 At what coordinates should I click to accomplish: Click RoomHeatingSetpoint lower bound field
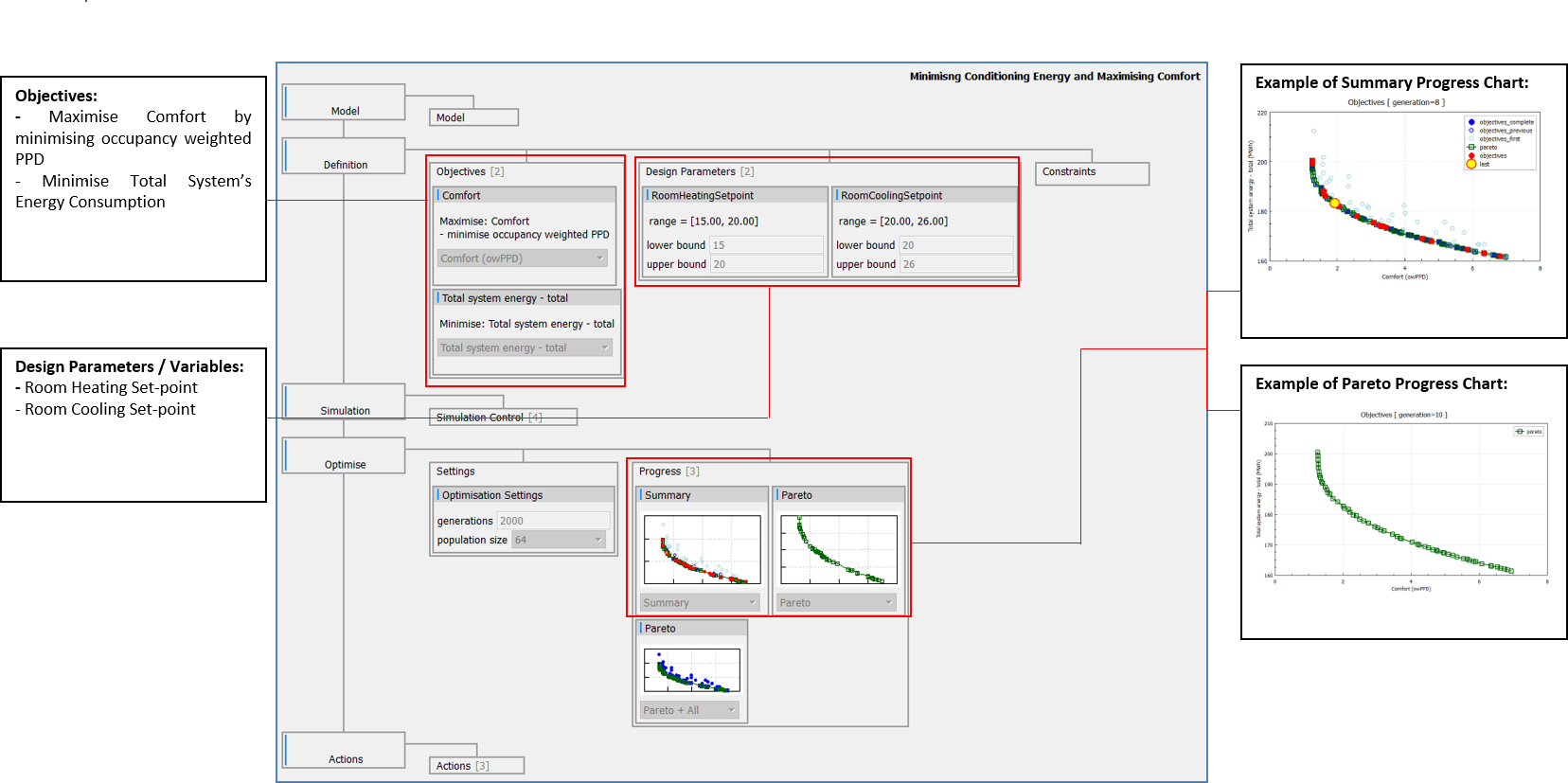point(765,245)
